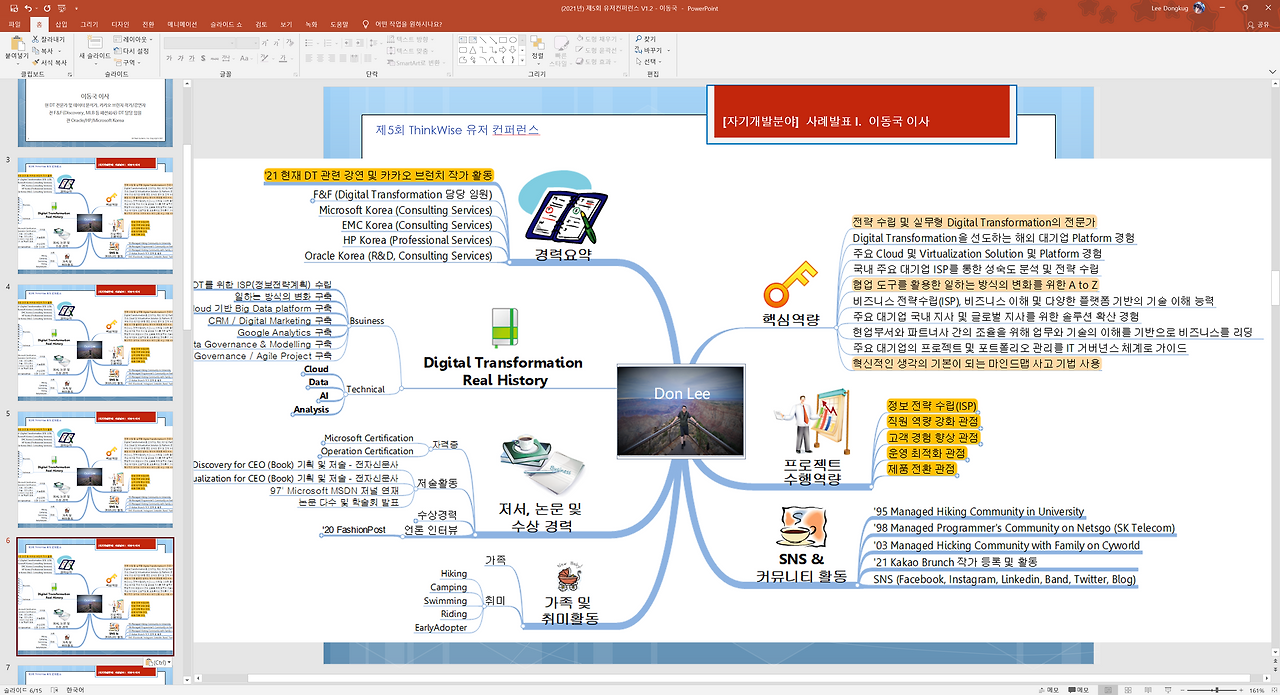Click Reset (다시 설정) slide button
Viewport: 1280px width, 695px height.
[x=131, y=51]
